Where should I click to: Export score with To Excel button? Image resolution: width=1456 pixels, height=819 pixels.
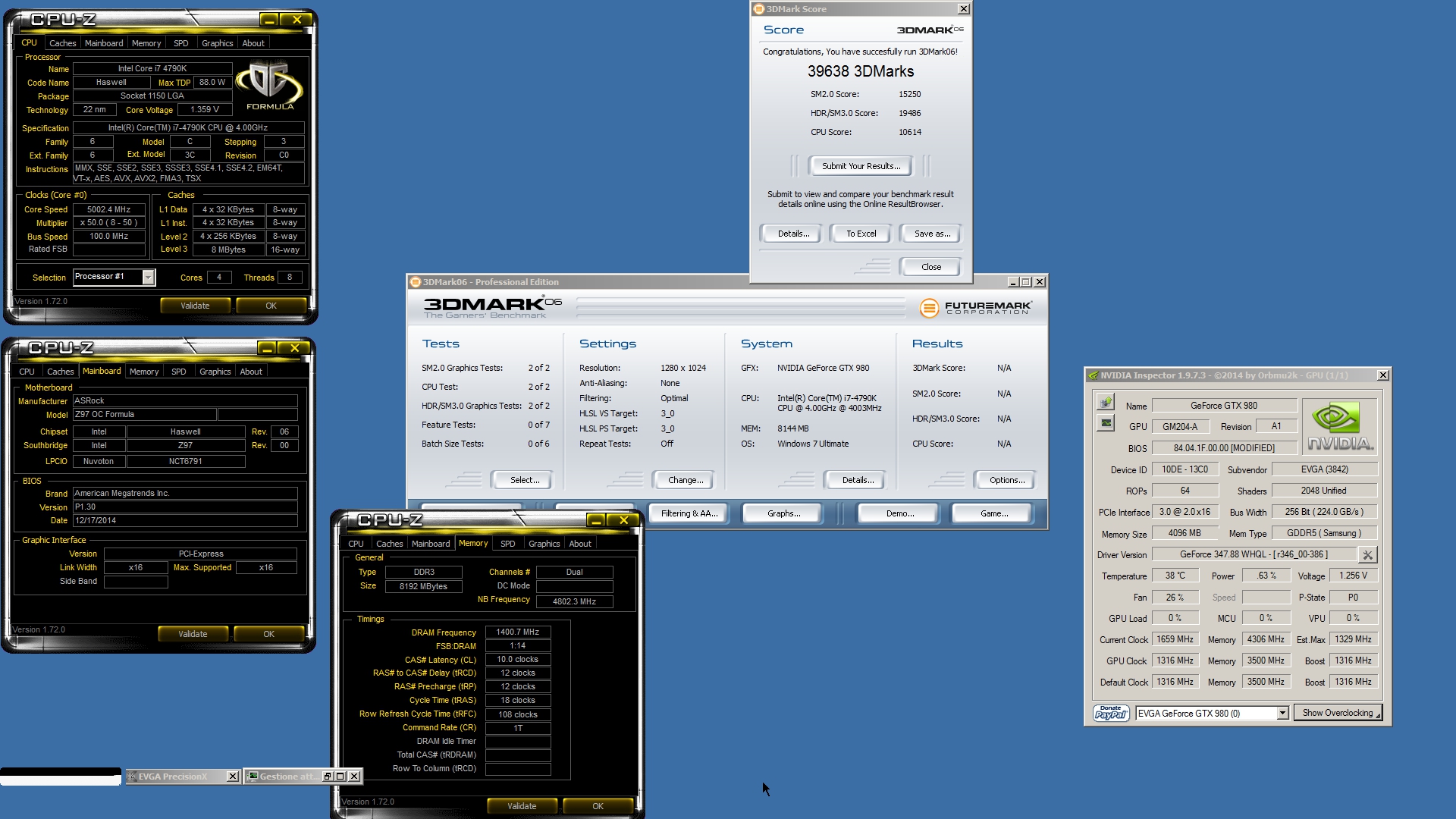point(861,234)
